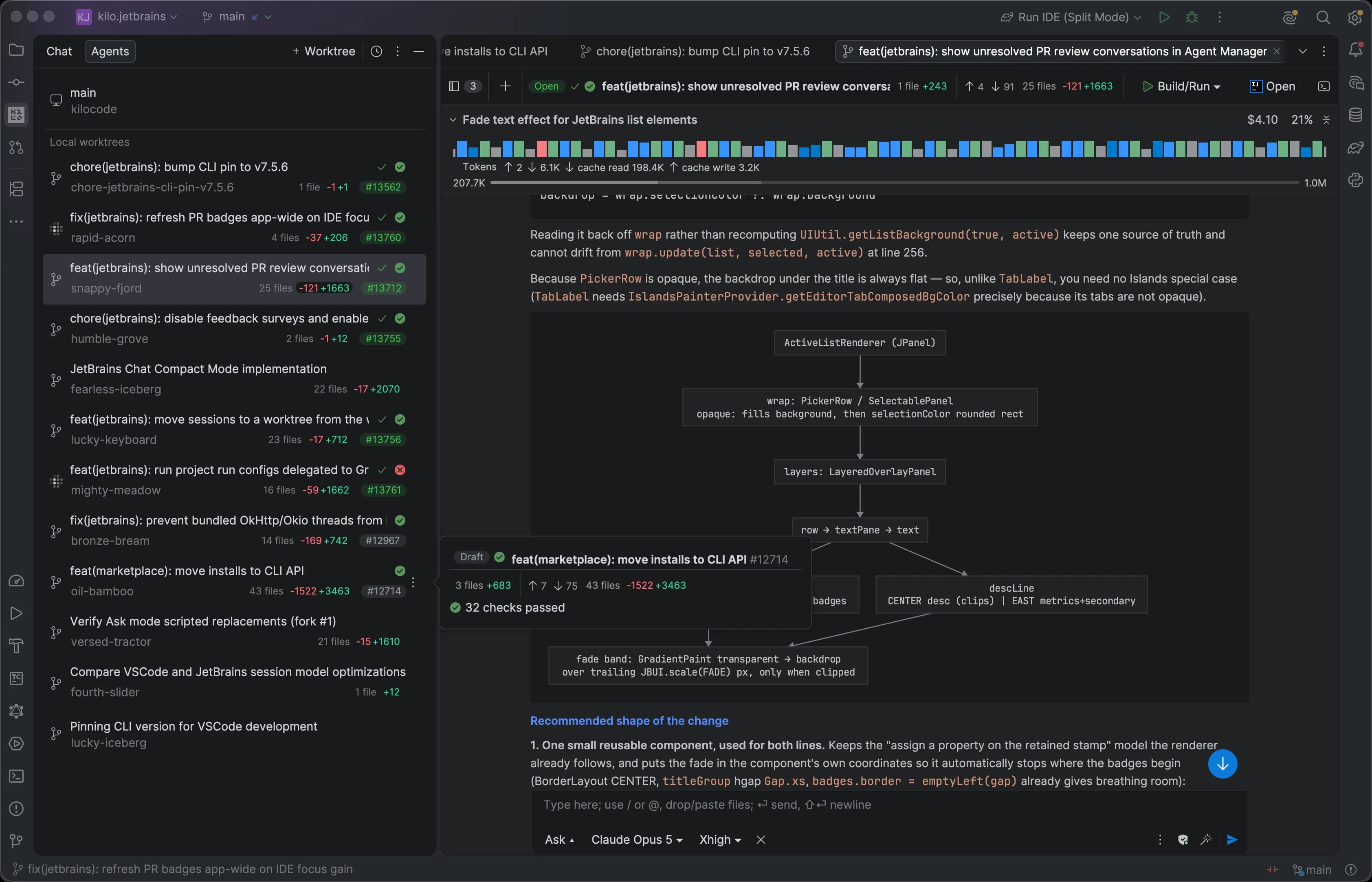Open IDE settings gear icon
Image resolution: width=1372 pixels, height=882 pixels.
(x=1355, y=17)
